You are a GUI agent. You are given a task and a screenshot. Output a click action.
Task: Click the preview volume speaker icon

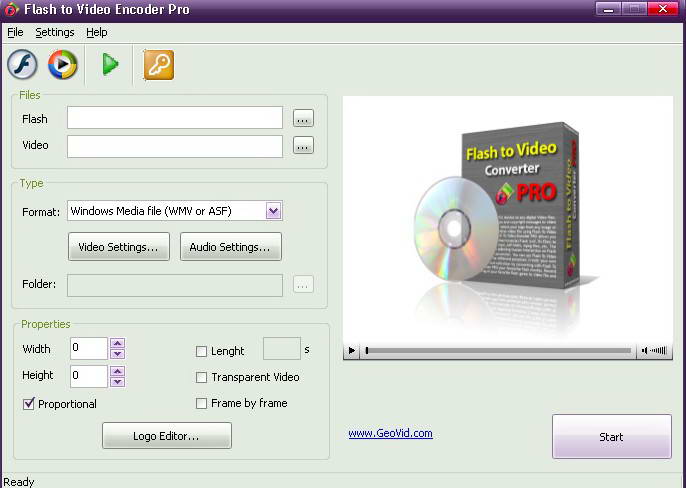(x=644, y=351)
